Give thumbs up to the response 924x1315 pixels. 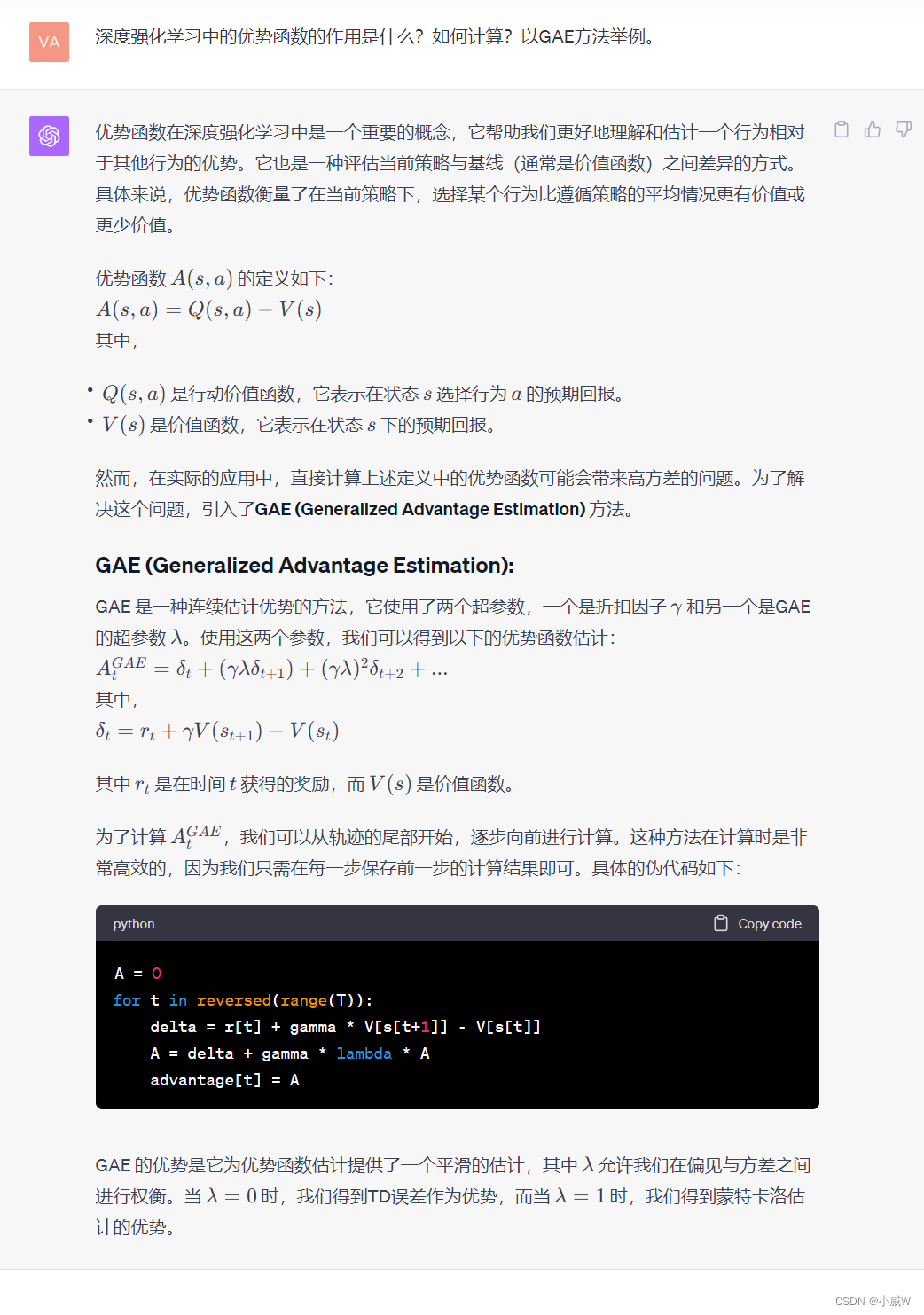point(873,129)
